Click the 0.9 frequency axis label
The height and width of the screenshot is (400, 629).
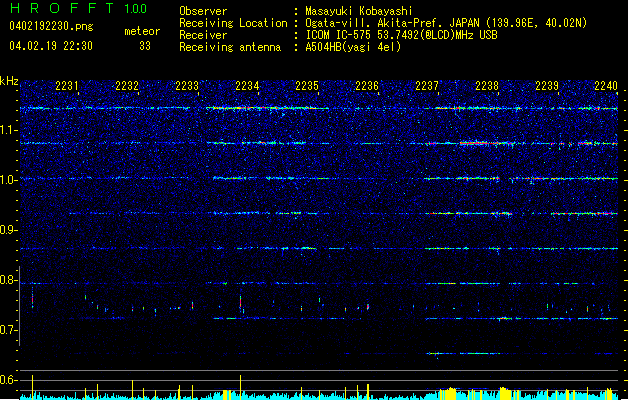point(9,230)
